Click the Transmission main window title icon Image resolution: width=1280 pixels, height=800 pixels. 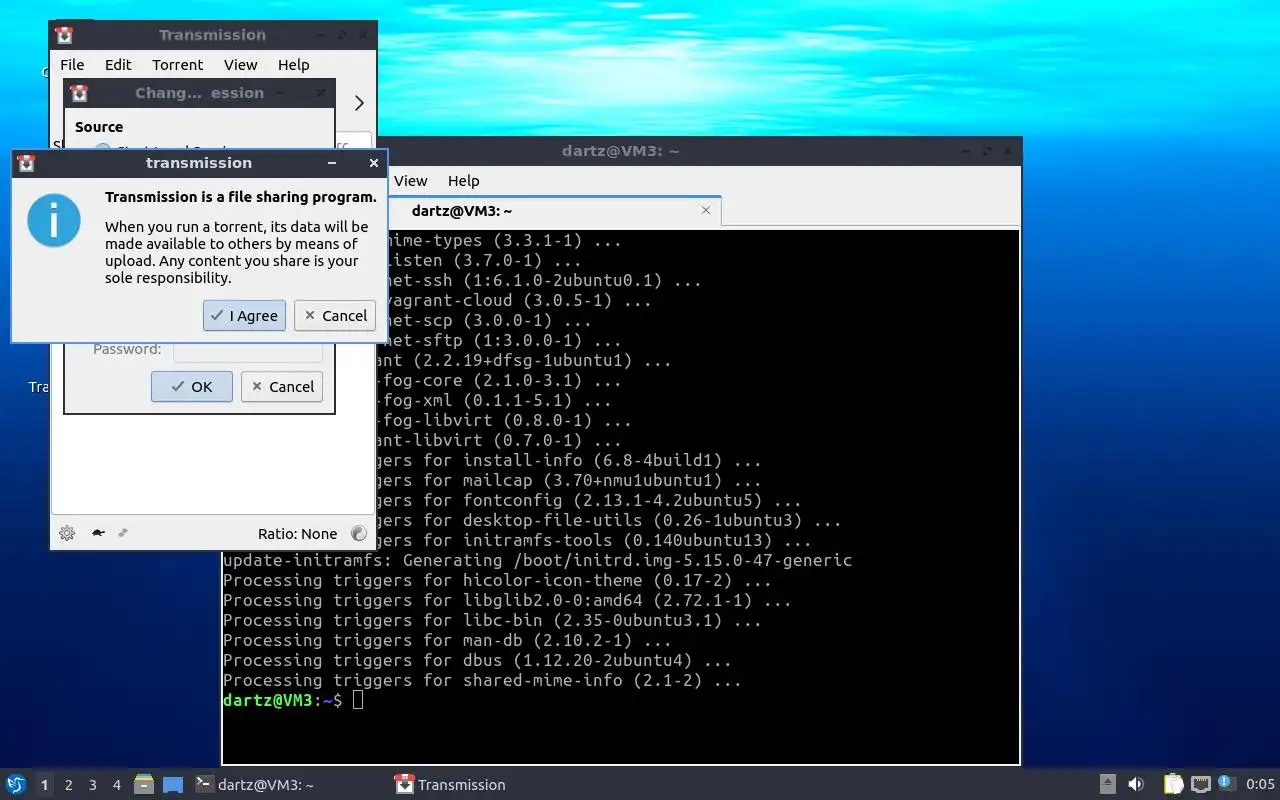coord(64,35)
